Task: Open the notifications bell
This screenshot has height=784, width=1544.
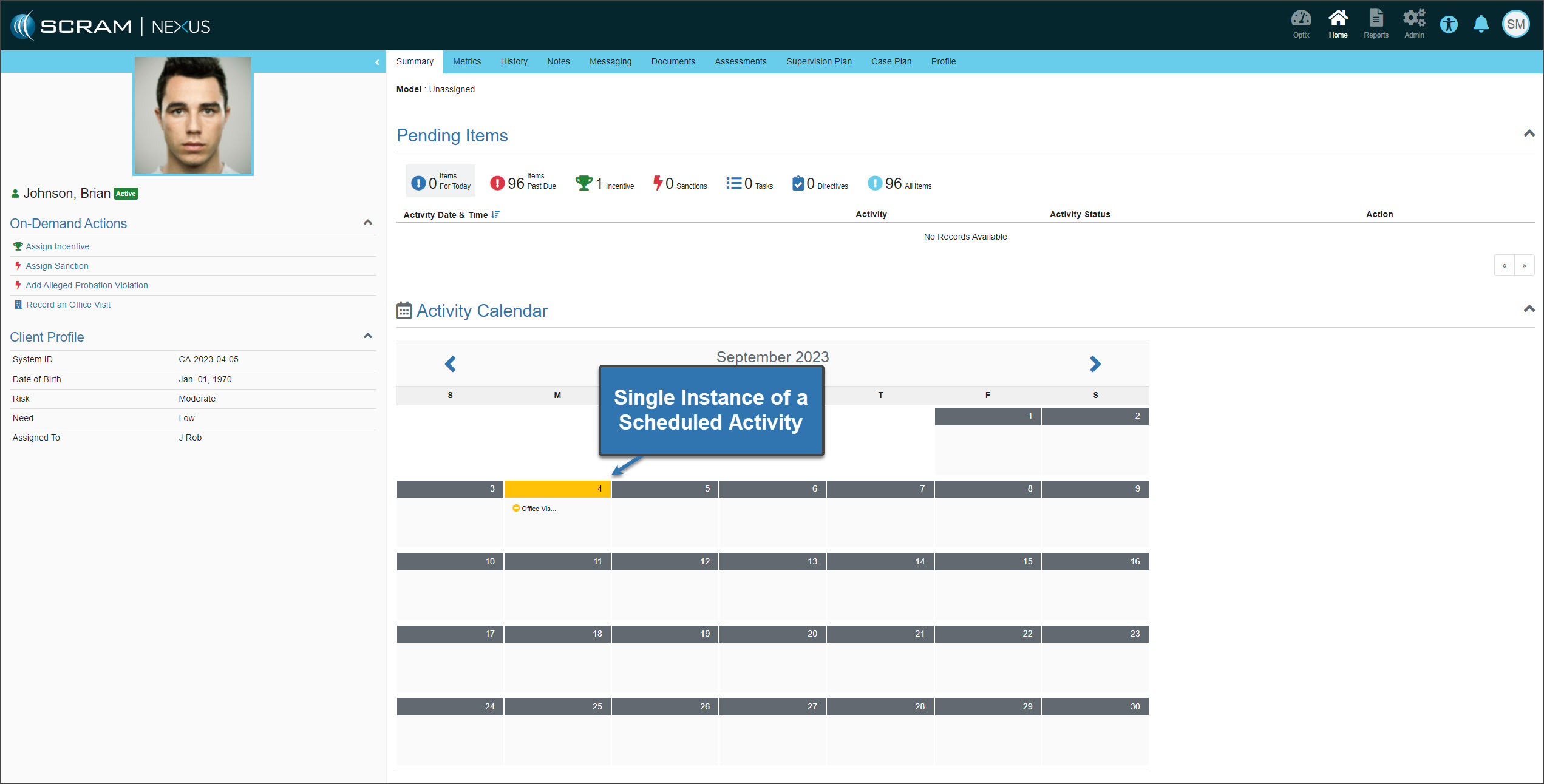Action: (x=1481, y=25)
